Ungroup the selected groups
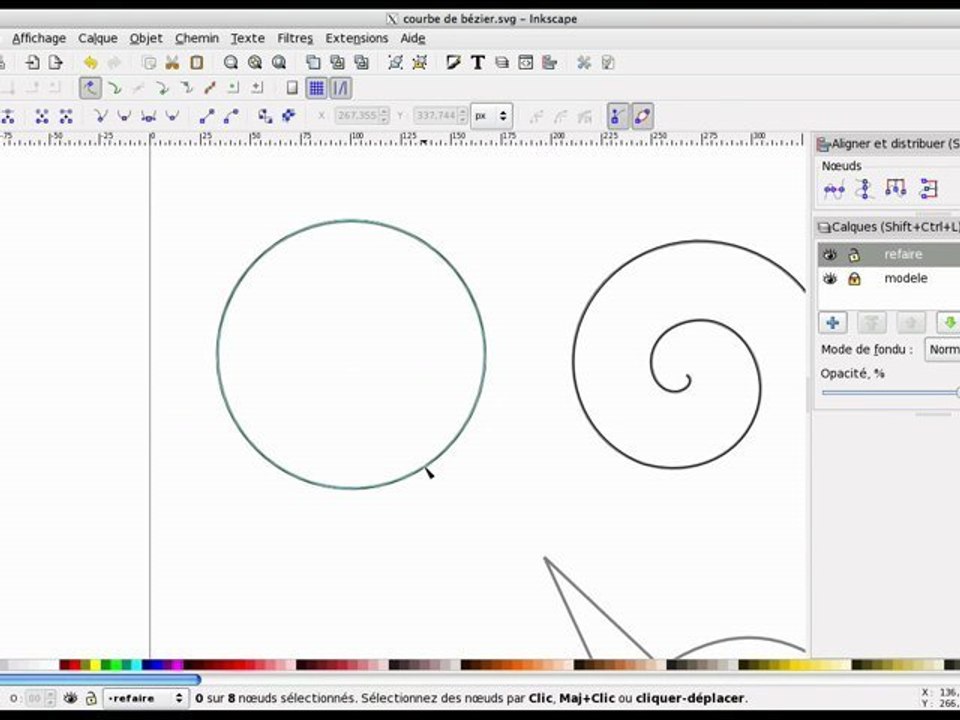Viewport: 960px width, 720px height. [x=419, y=62]
